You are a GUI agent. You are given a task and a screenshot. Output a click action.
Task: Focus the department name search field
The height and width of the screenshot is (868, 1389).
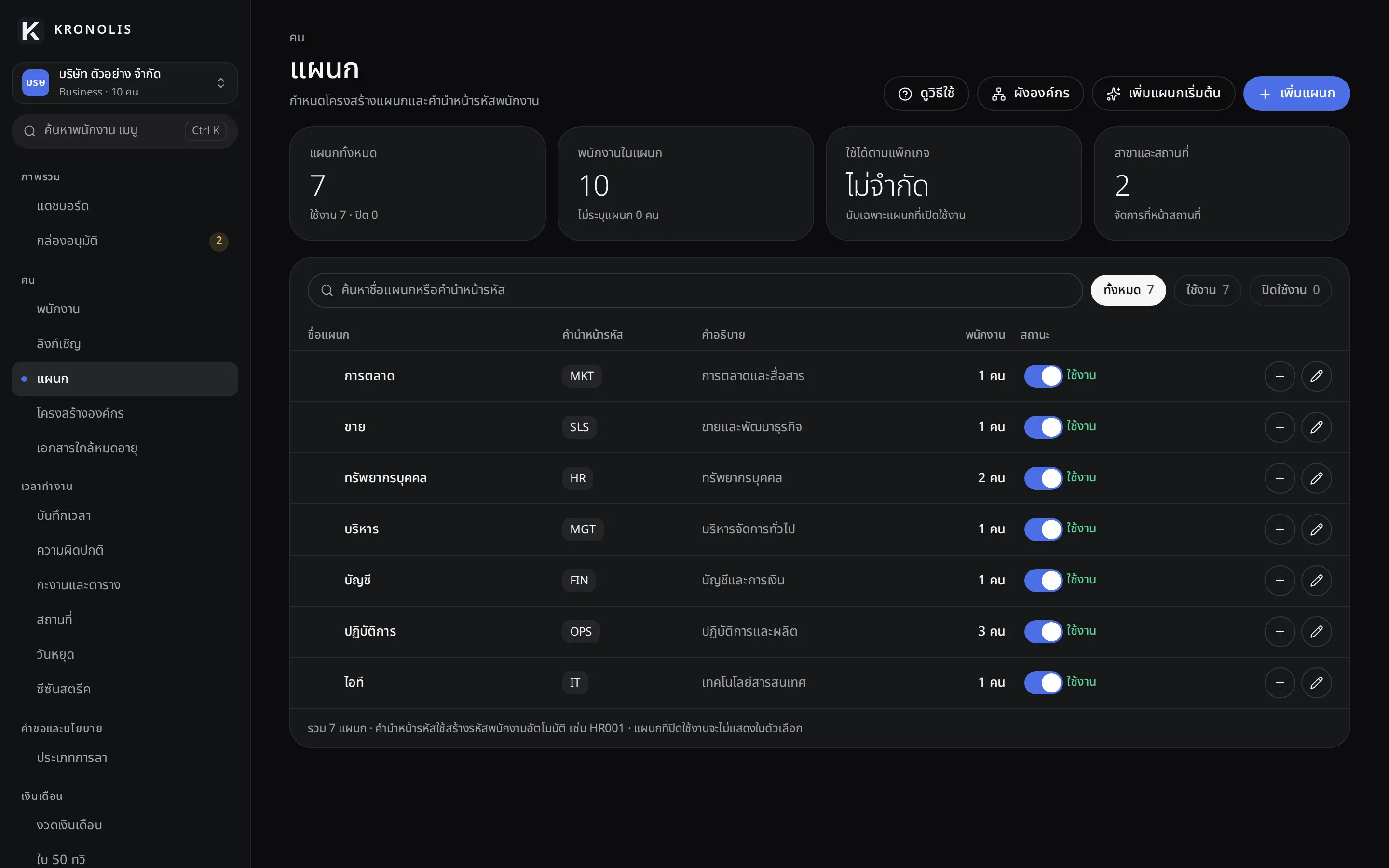[694, 290]
